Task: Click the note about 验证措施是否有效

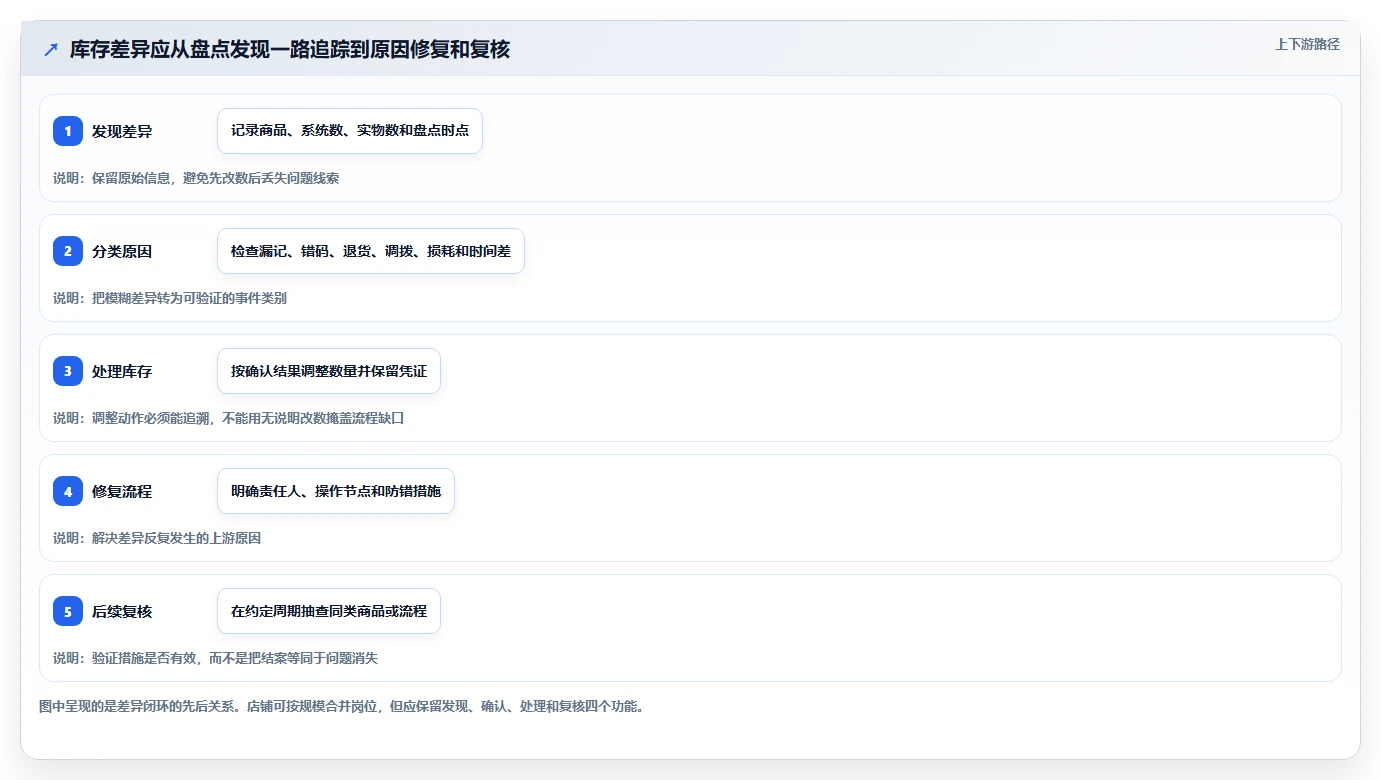Action: (x=216, y=658)
